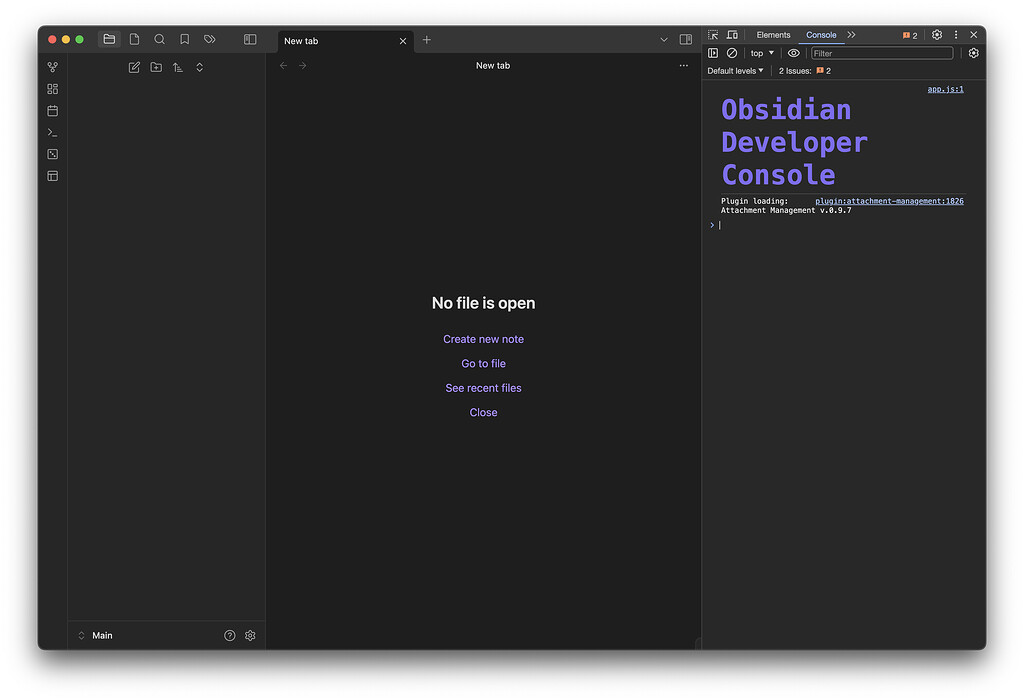Create a new note using the pencil icon
The image size is (1024, 700).
[134, 66]
